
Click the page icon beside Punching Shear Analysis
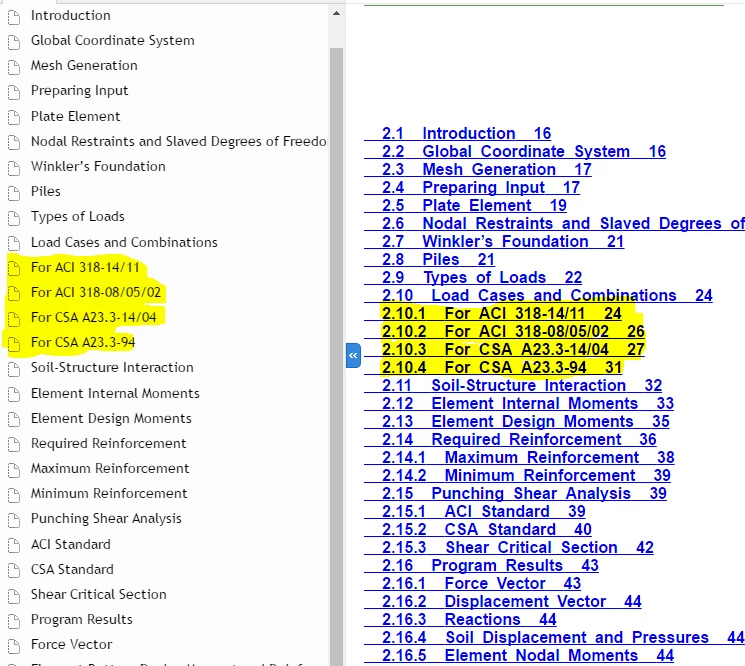click(x=14, y=520)
